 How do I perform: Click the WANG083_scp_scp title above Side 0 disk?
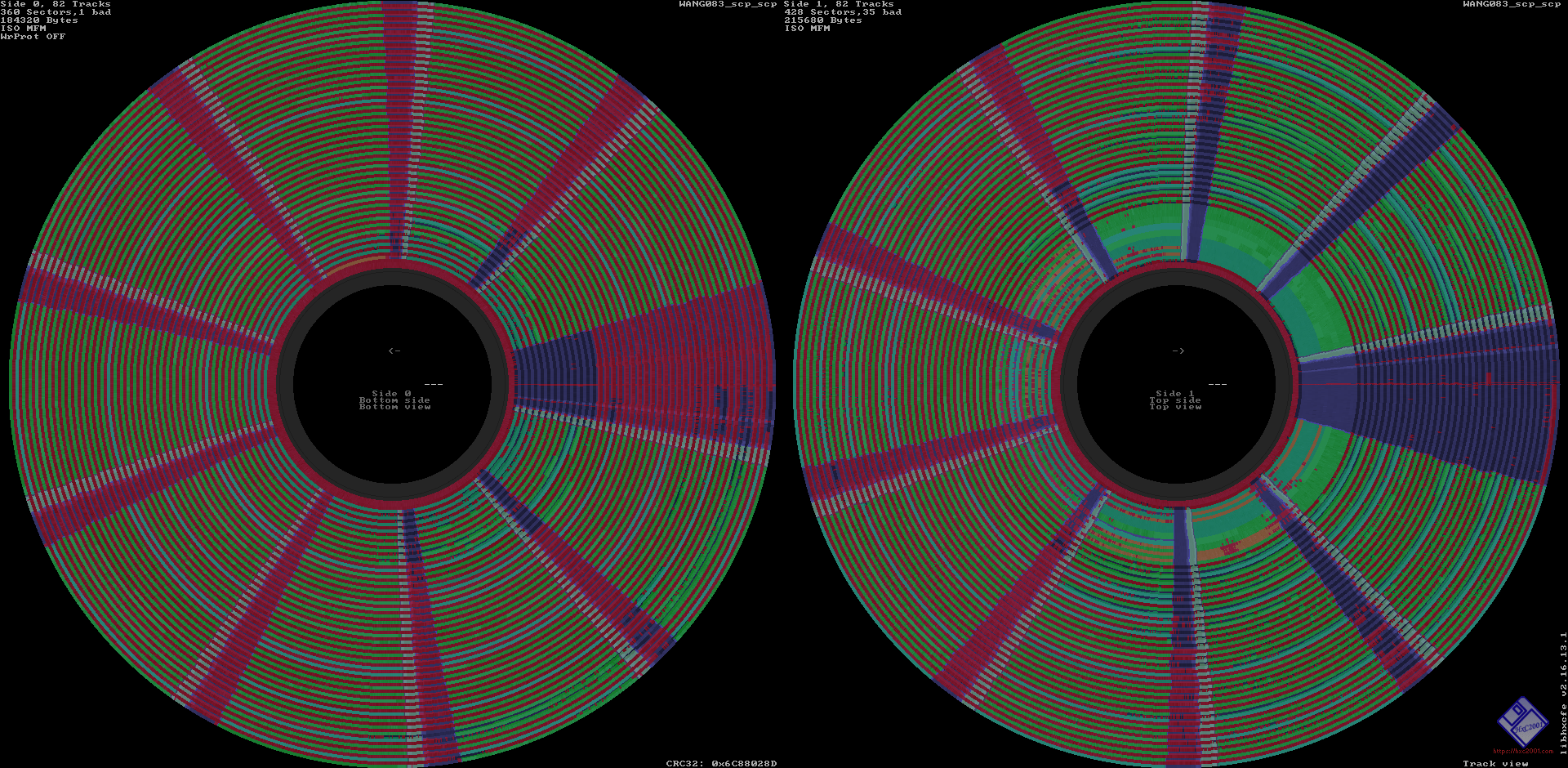tap(728, 4)
